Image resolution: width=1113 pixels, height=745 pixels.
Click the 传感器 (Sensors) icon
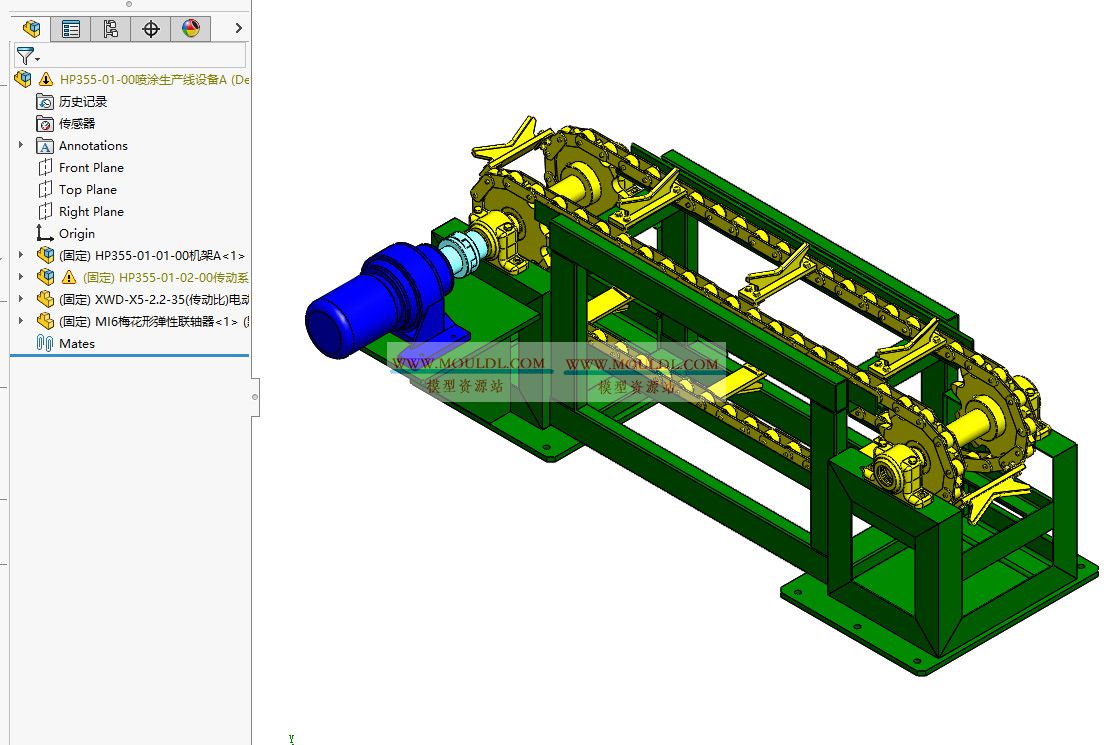[x=44, y=123]
